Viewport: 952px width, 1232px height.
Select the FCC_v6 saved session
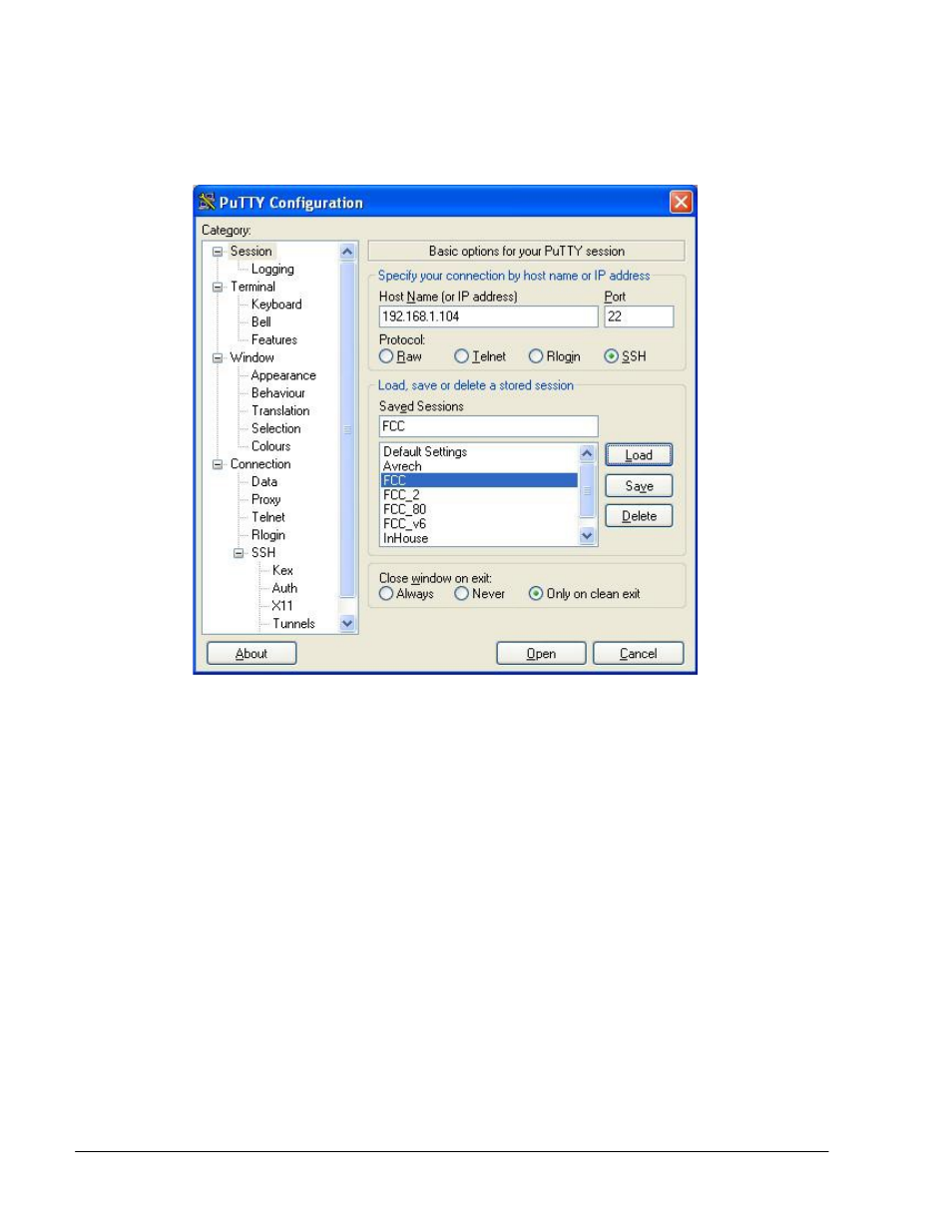click(479, 524)
